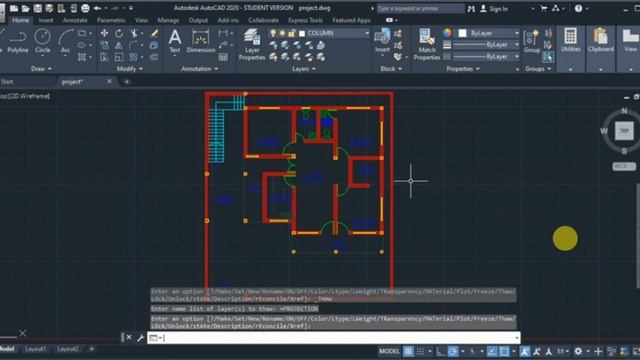Click the keyword search box

coord(420,9)
